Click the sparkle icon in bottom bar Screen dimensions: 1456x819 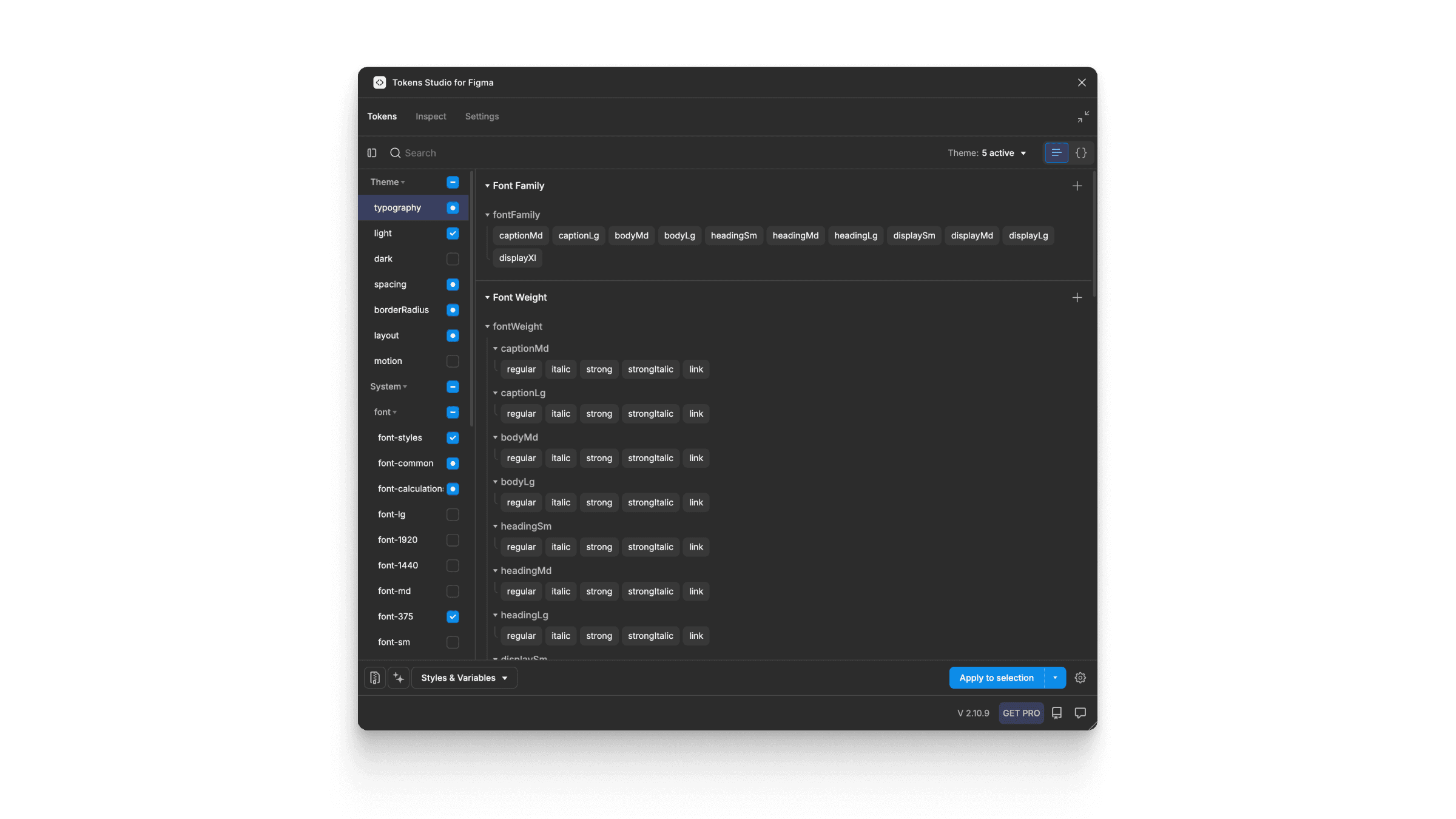pyautogui.click(x=399, y=678)
